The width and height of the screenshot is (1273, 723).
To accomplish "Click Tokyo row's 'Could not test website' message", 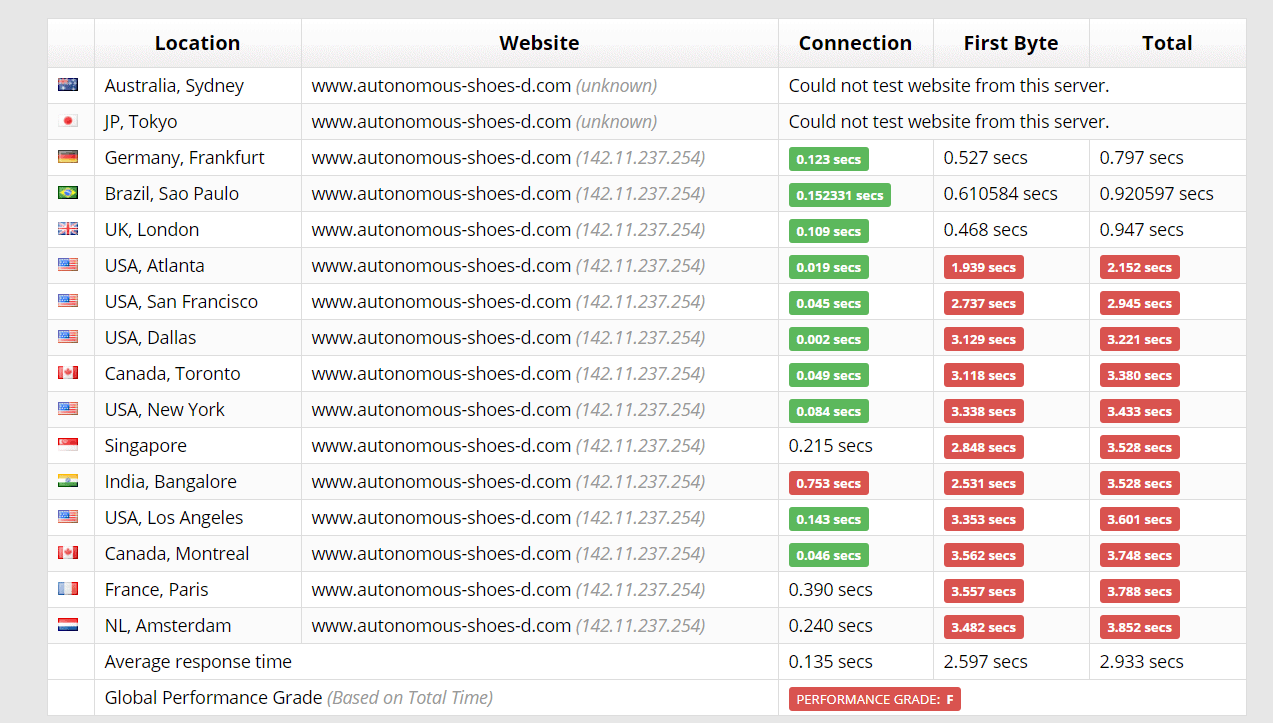I will pyautogui.click(x=949, y=121).
